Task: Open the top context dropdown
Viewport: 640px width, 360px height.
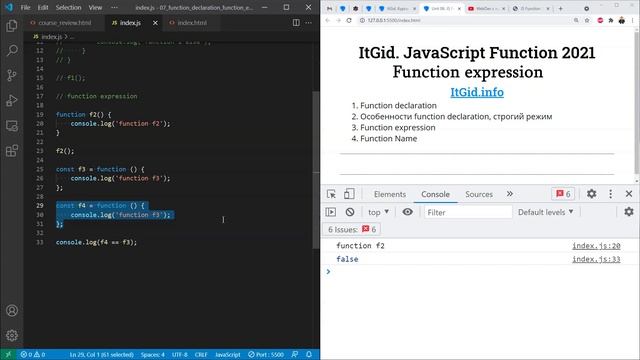Action: click(x=378, y=212)
